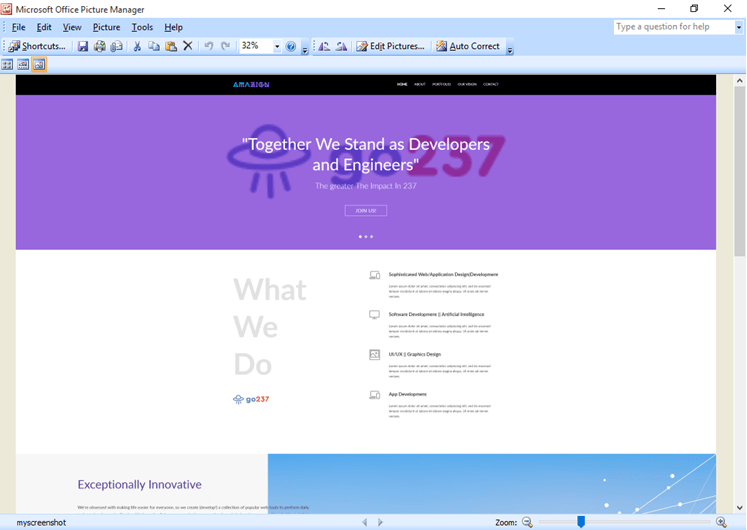Click the blue zoom slider handle
This screenshot has width=747, height=530.
[x=581, y=522]
